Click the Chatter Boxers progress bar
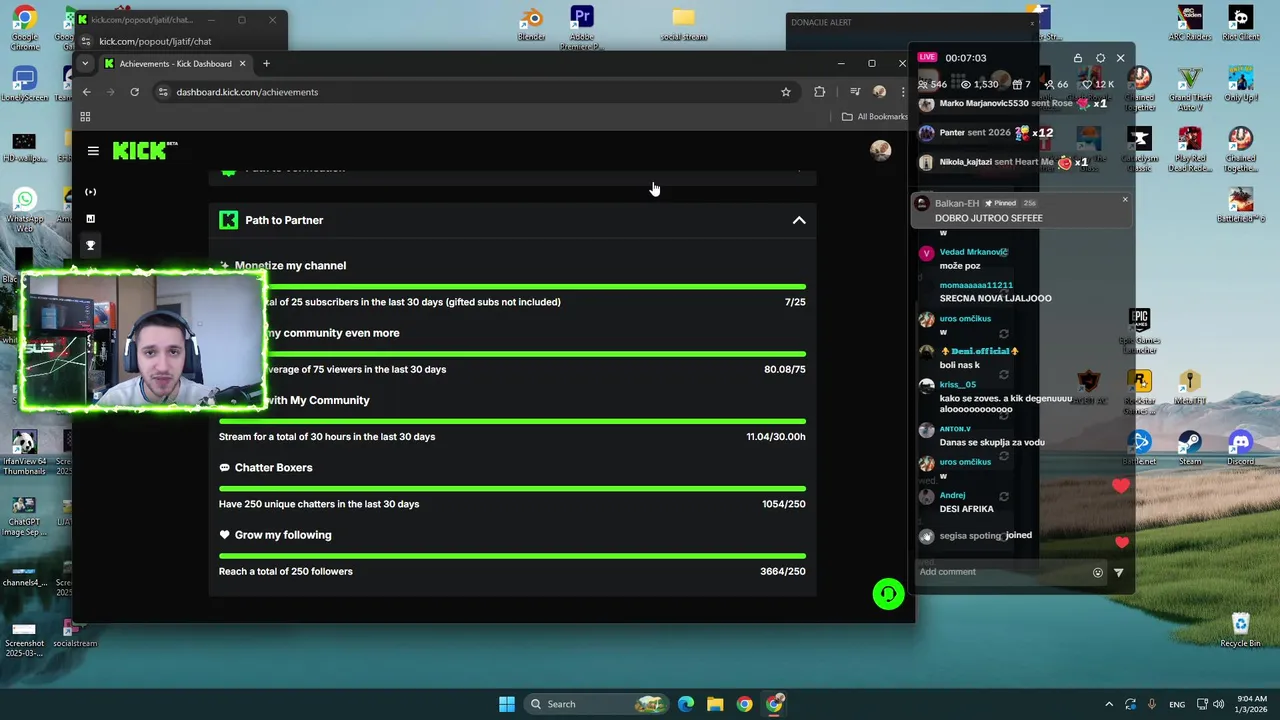1280x720 pixels. pyautogui.click(x=512, y=489)
